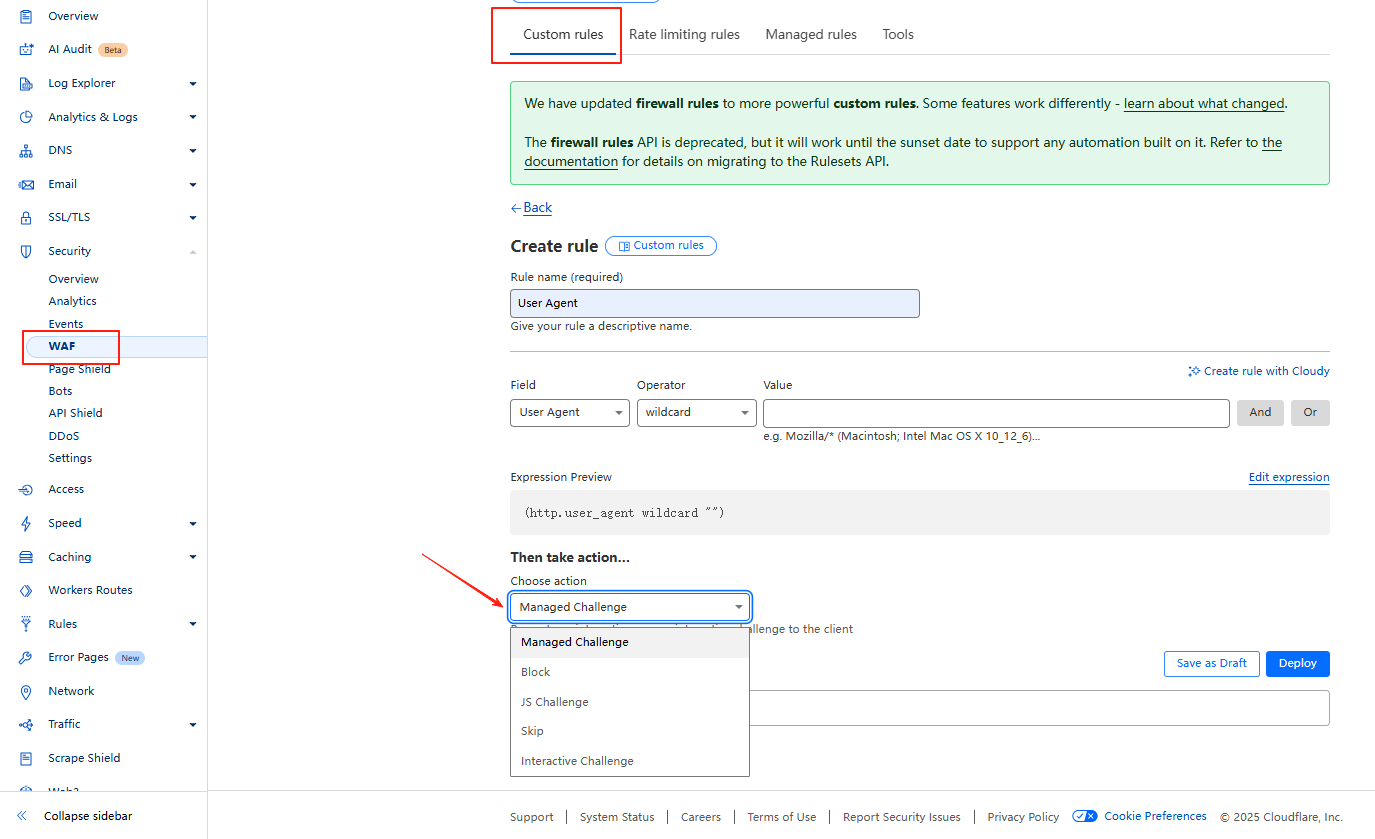Open Cookie Preferences in the footer
This screenshot has width=1375, height=839.
pos(1154,816)
